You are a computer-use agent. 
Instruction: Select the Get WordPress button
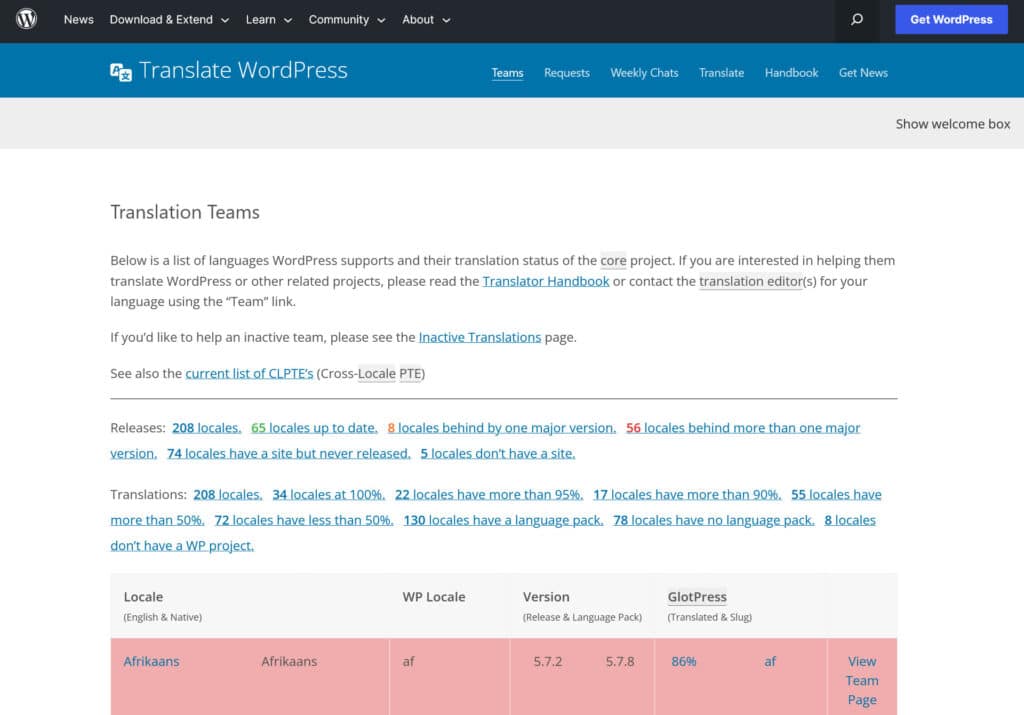click(x=950, y=19)
